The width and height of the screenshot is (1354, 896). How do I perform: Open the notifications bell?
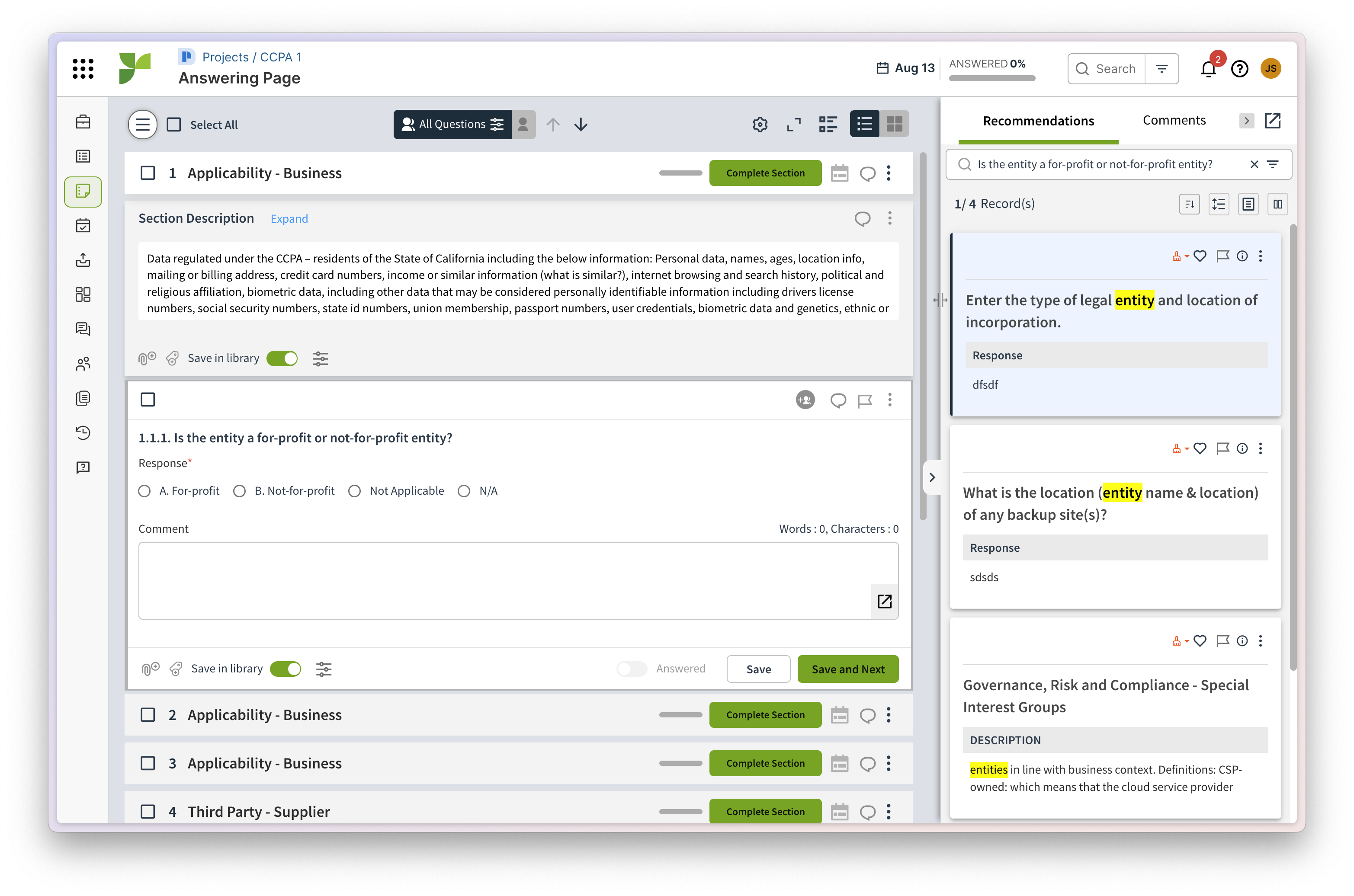(1208, 69)
